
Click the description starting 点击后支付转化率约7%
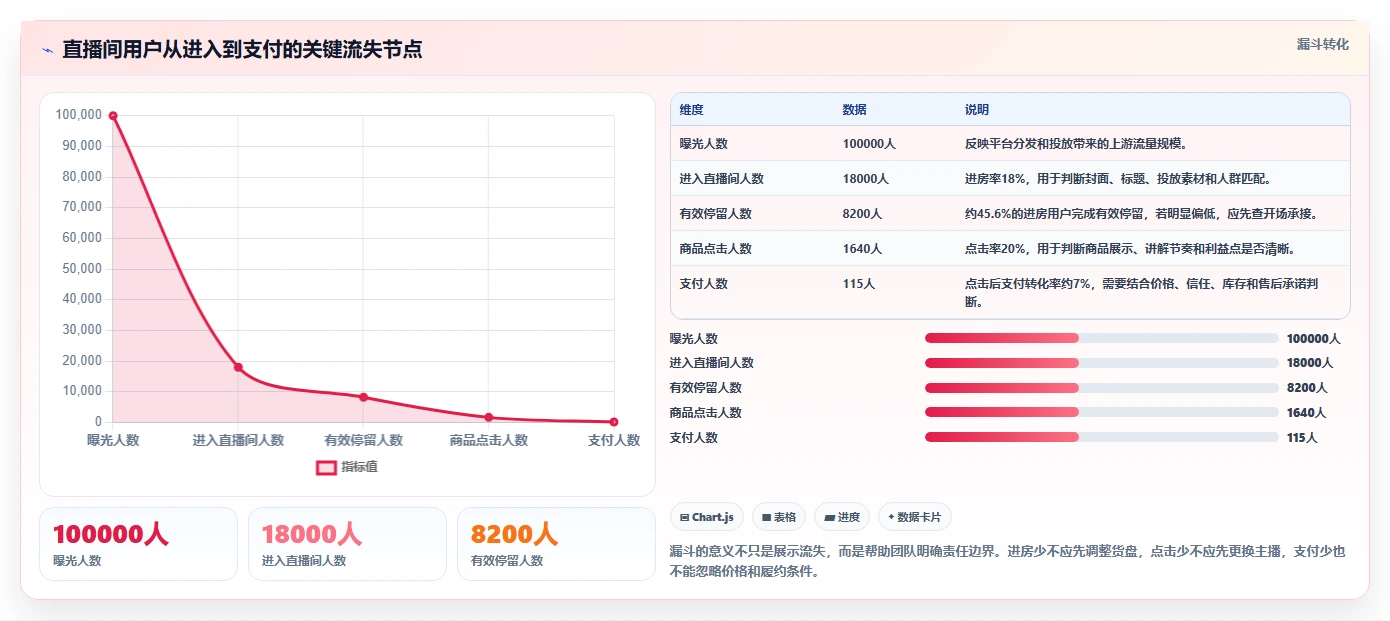coord(1141,293)
